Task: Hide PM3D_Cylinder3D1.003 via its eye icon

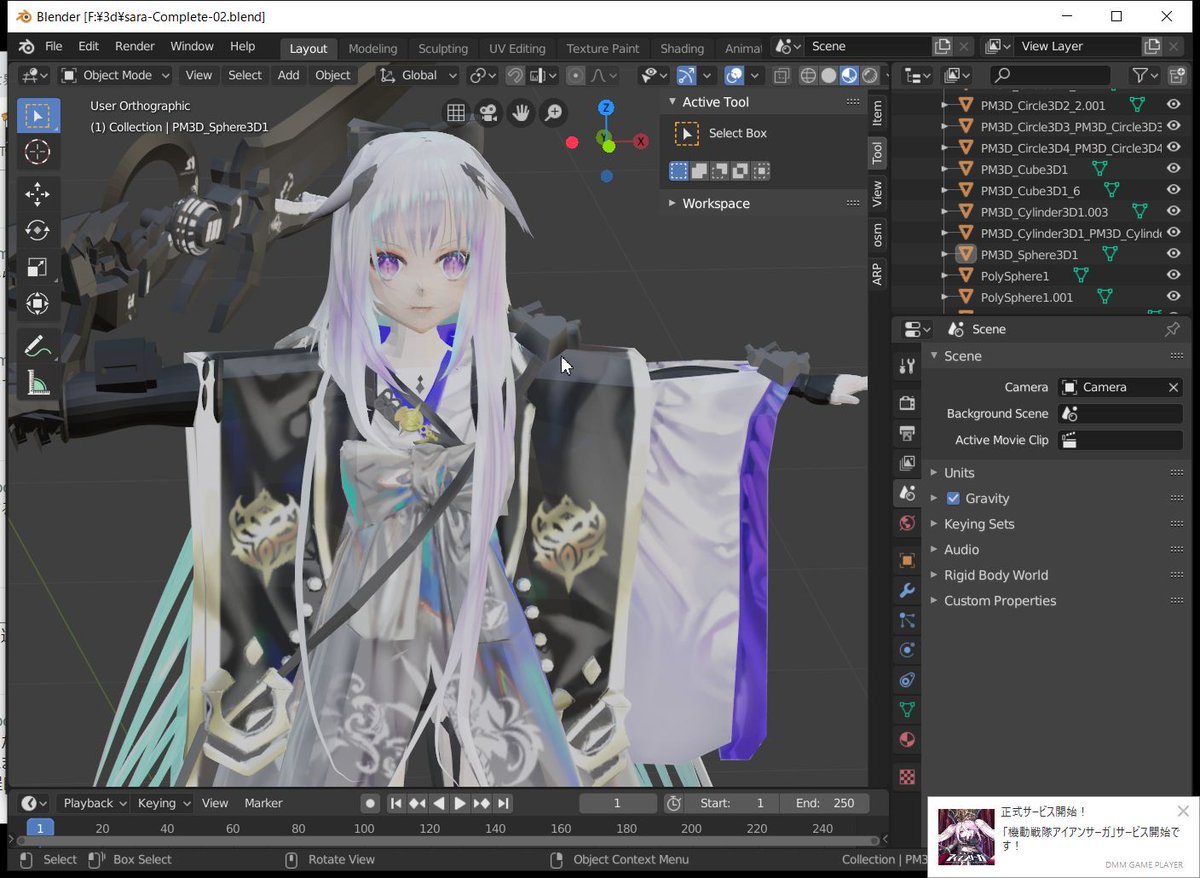Action: (x=1174, y=211)
